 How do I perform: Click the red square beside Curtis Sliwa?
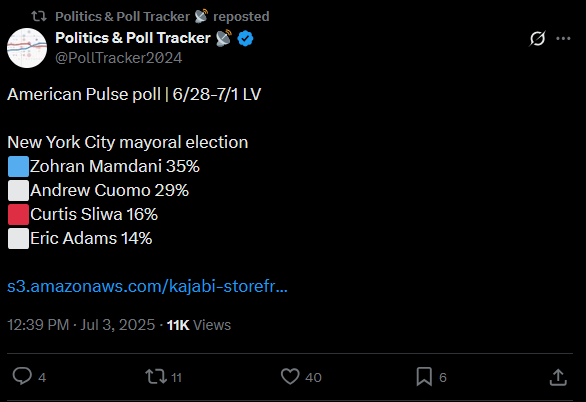[18, 214]
